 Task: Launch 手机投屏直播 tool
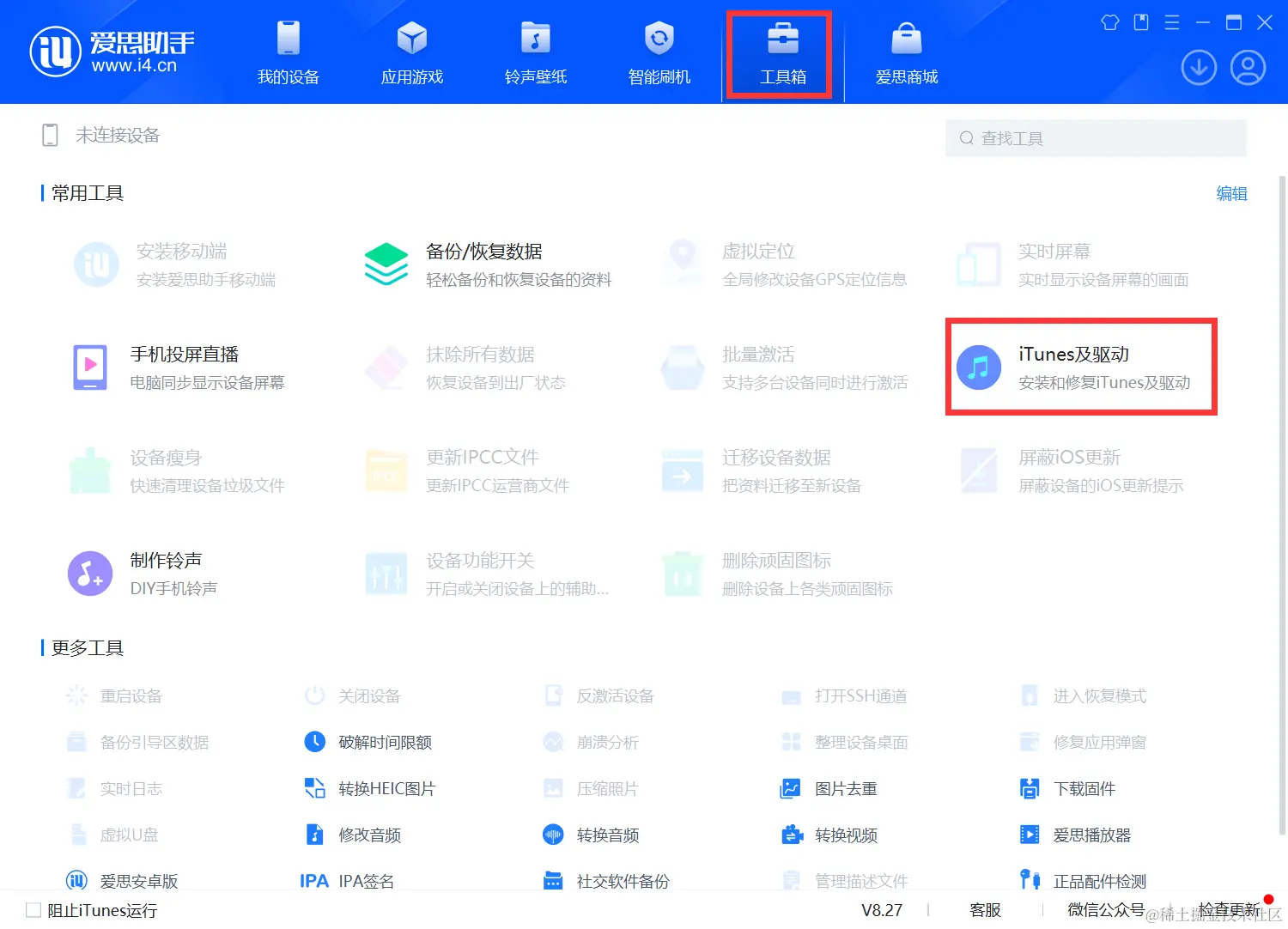(x=179, y=367)
